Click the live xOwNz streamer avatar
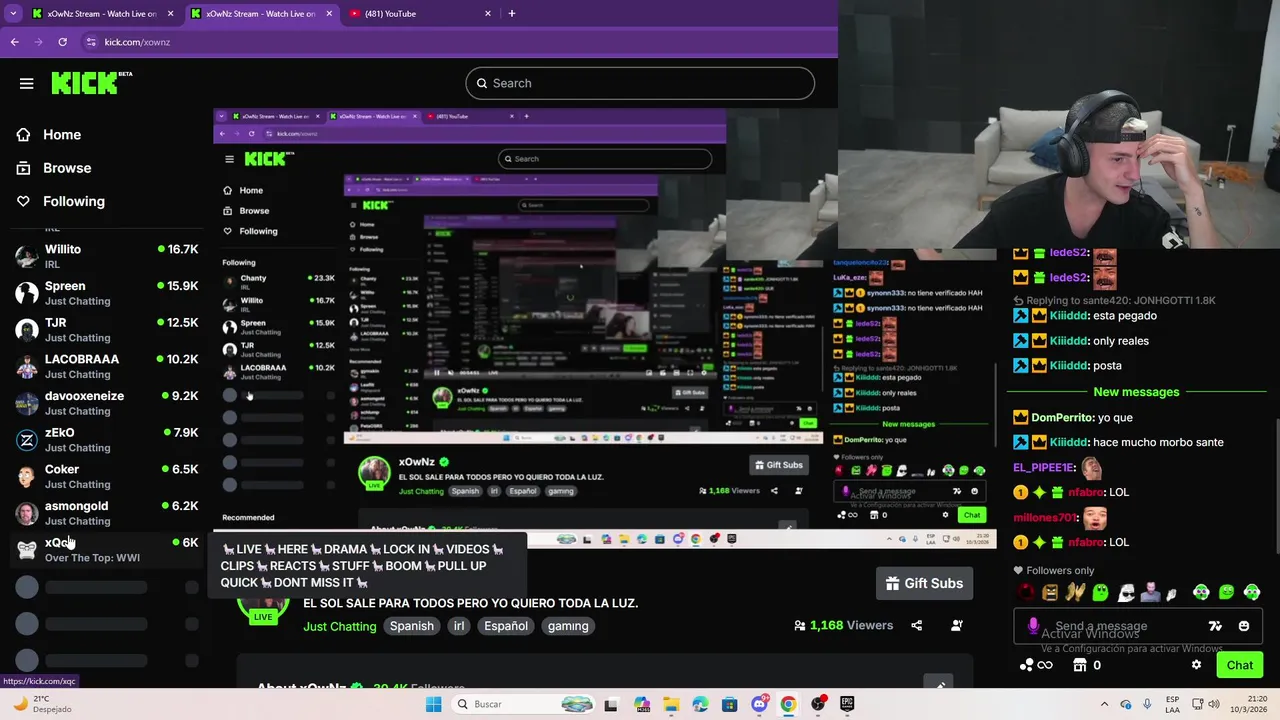The height and width of the screenshot is (720, 1280). pos(263,603)
